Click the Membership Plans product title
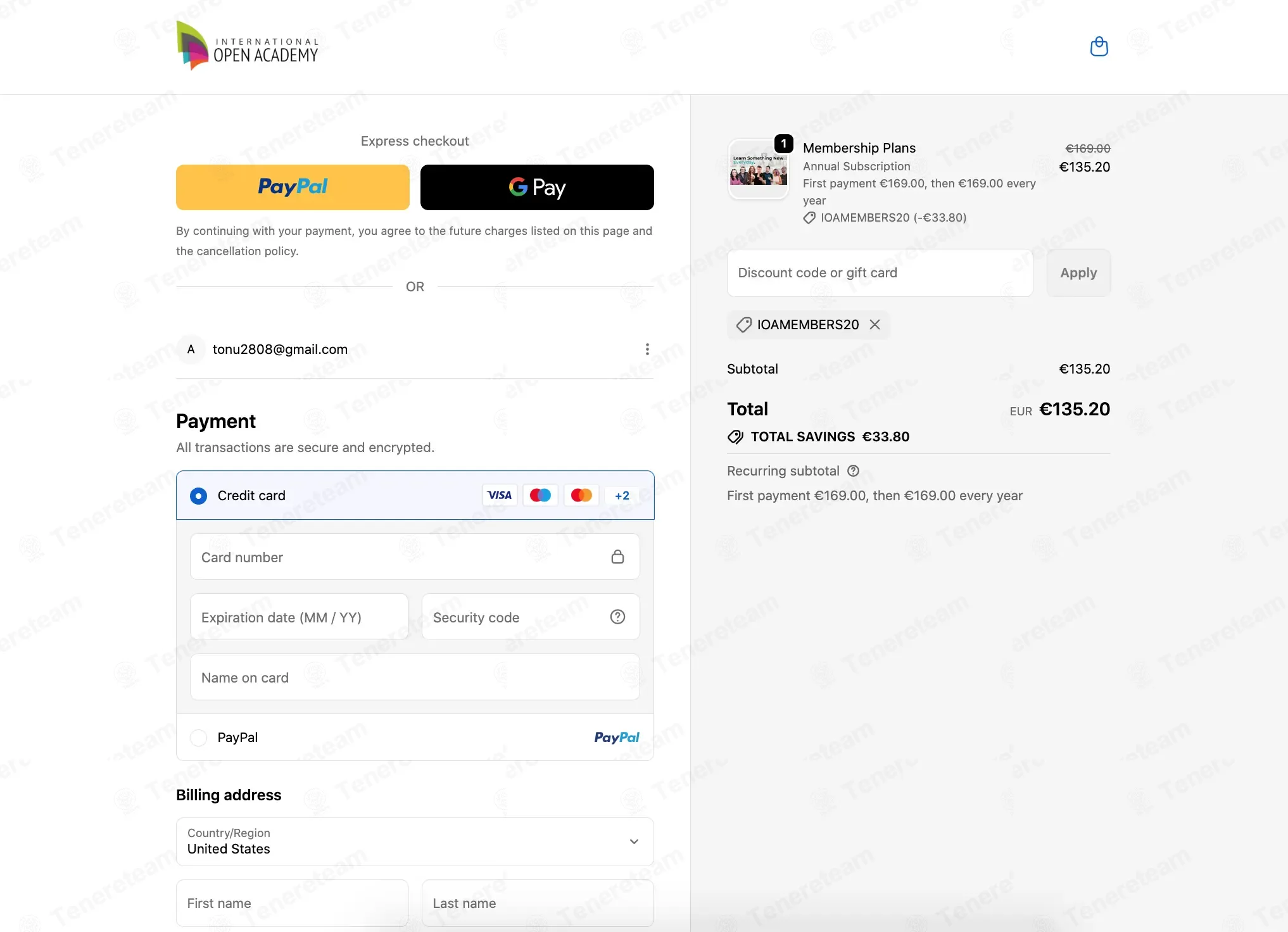The image size is (1288, 932). coord(859,148)
